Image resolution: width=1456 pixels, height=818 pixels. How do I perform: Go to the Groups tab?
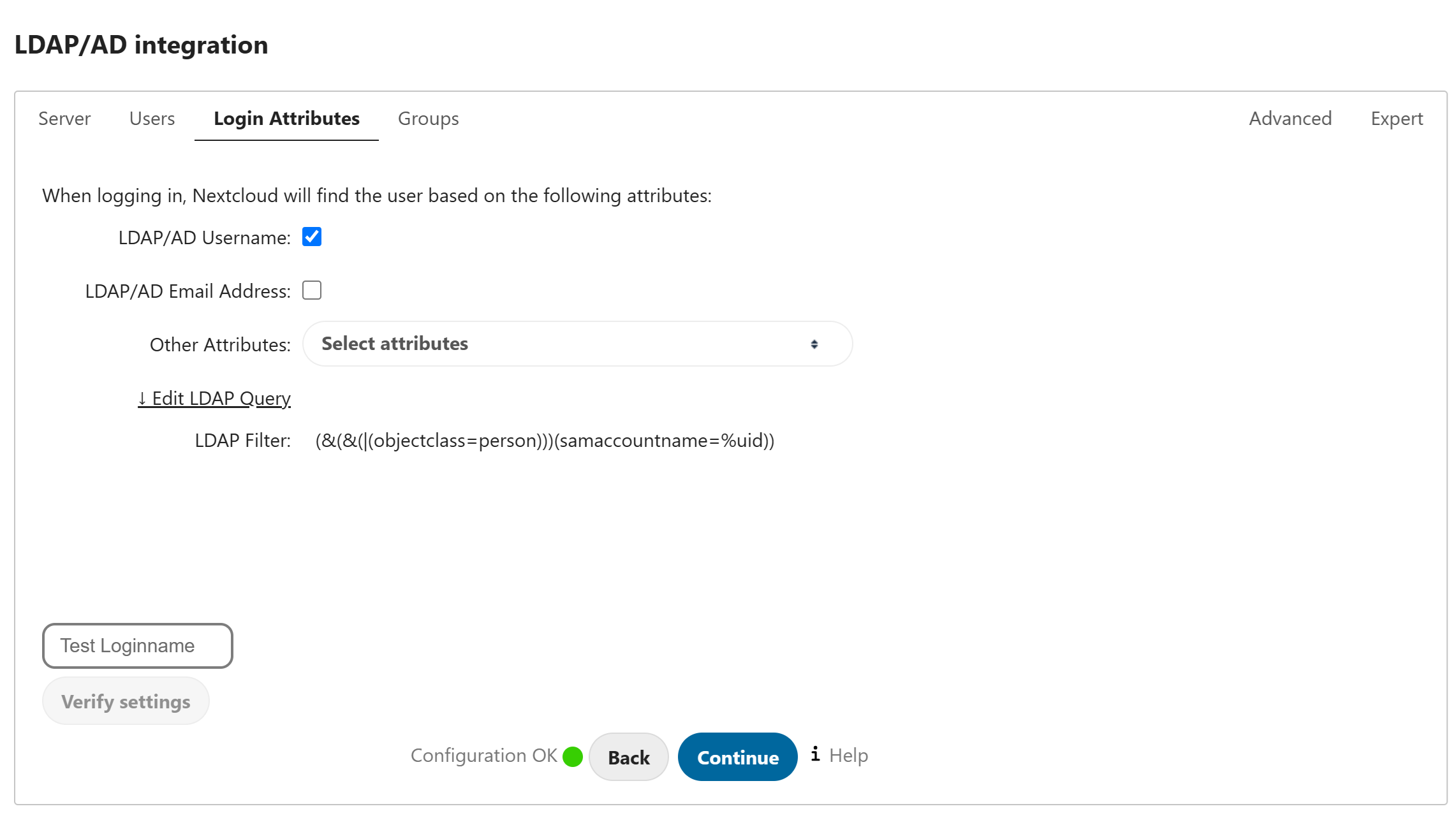click(428, 119)
